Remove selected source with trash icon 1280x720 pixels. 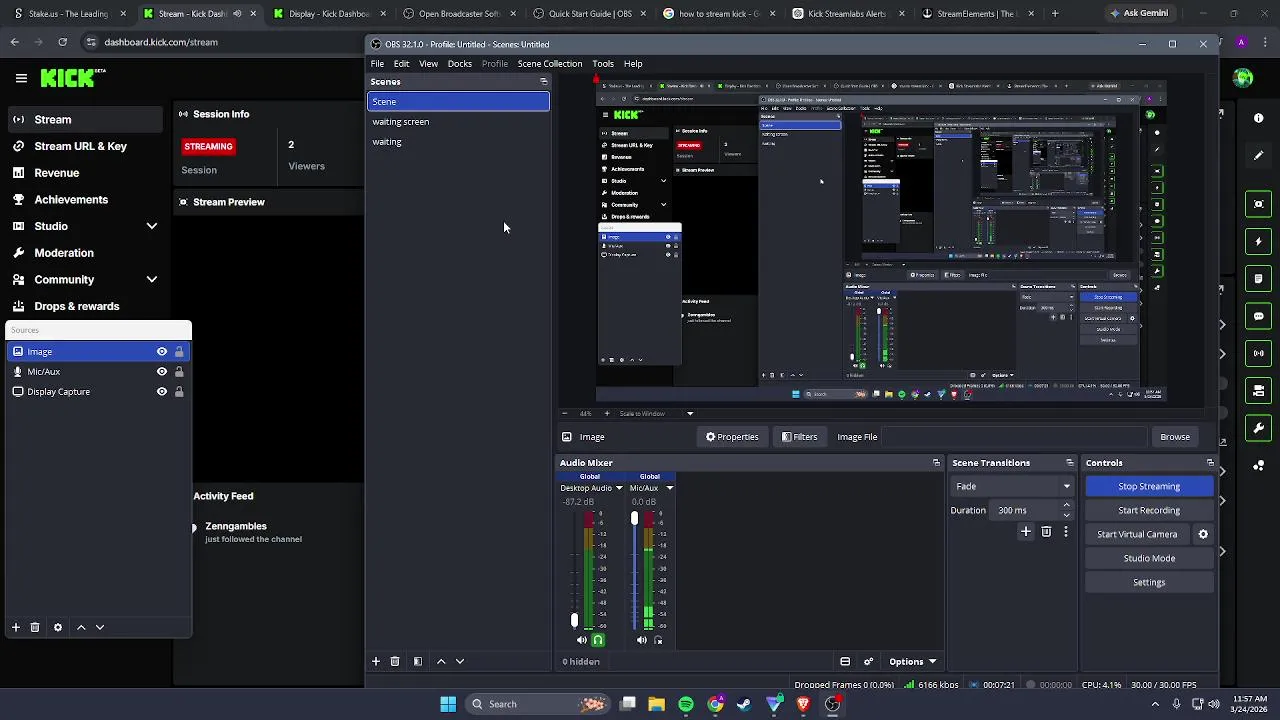pyautogui.click(x=35, y=627)
